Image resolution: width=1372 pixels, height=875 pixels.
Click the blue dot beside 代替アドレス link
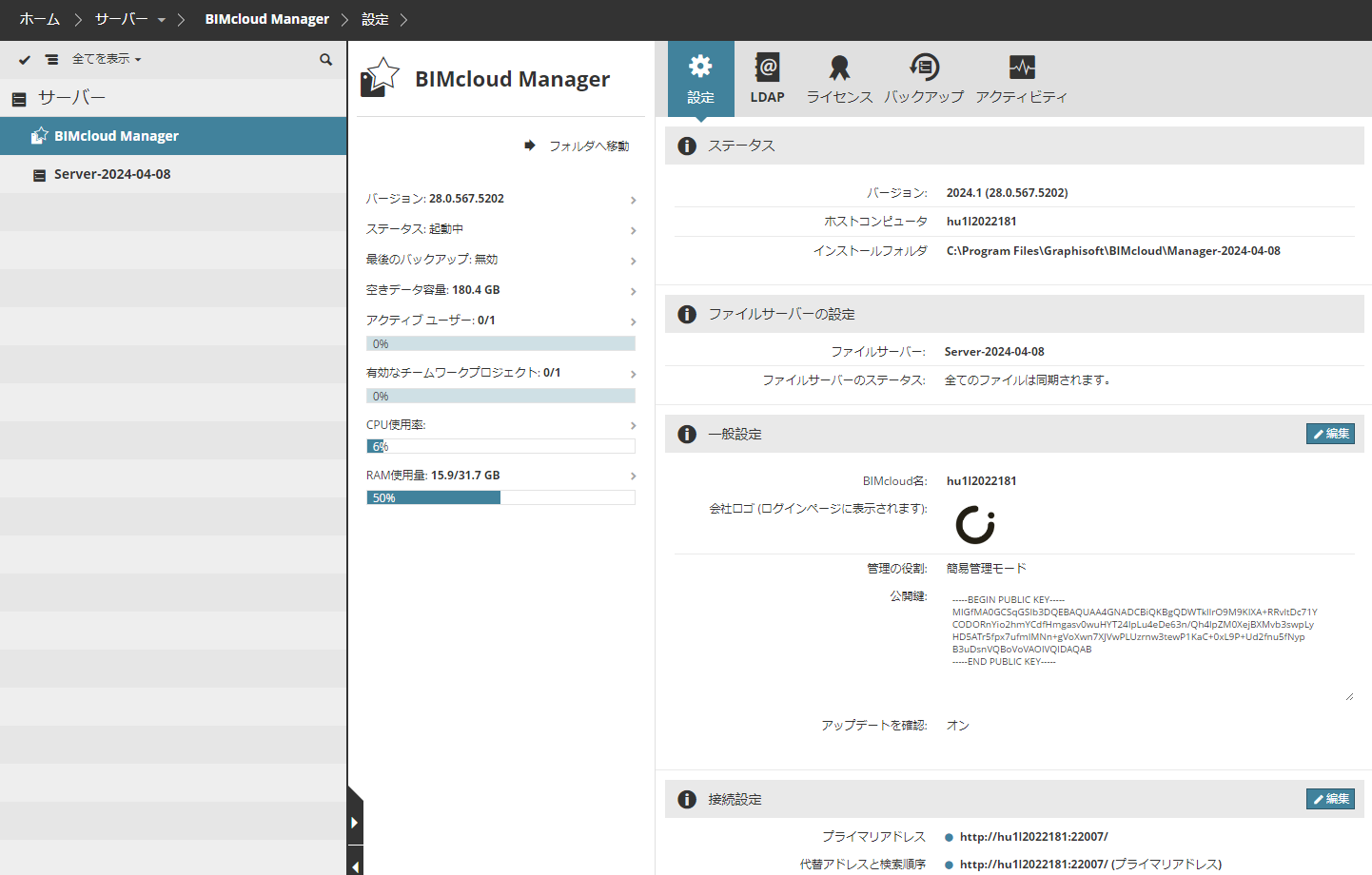pos(949,865)
